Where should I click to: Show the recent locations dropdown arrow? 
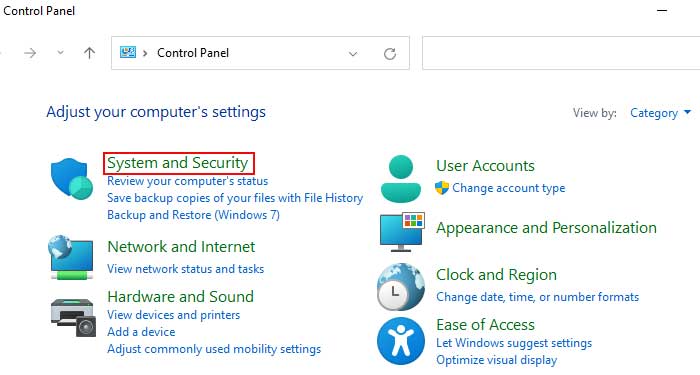coord(60,53)
